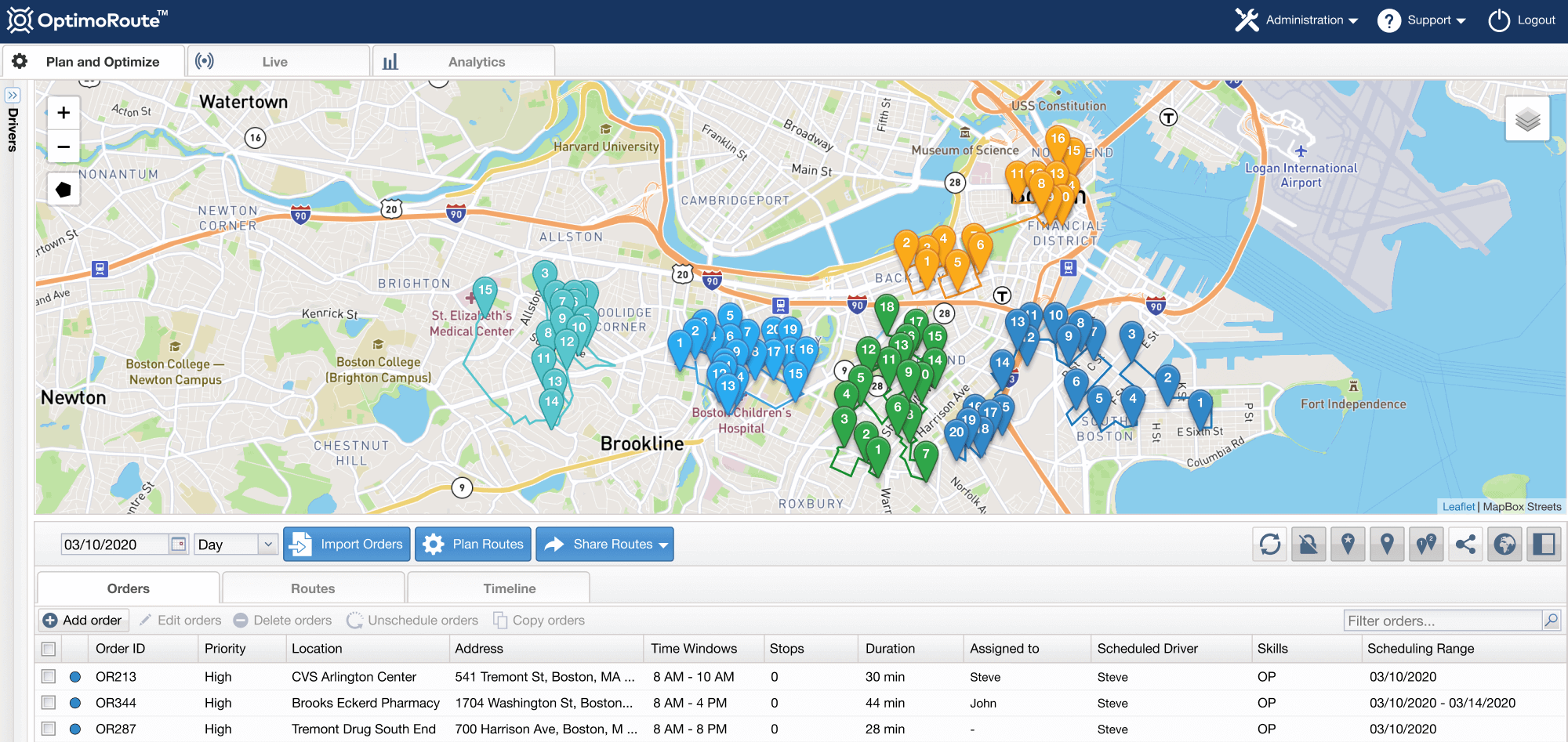Open the map layers switcher
This screenshot has width=1568, height=742.
pos(1526,118)
